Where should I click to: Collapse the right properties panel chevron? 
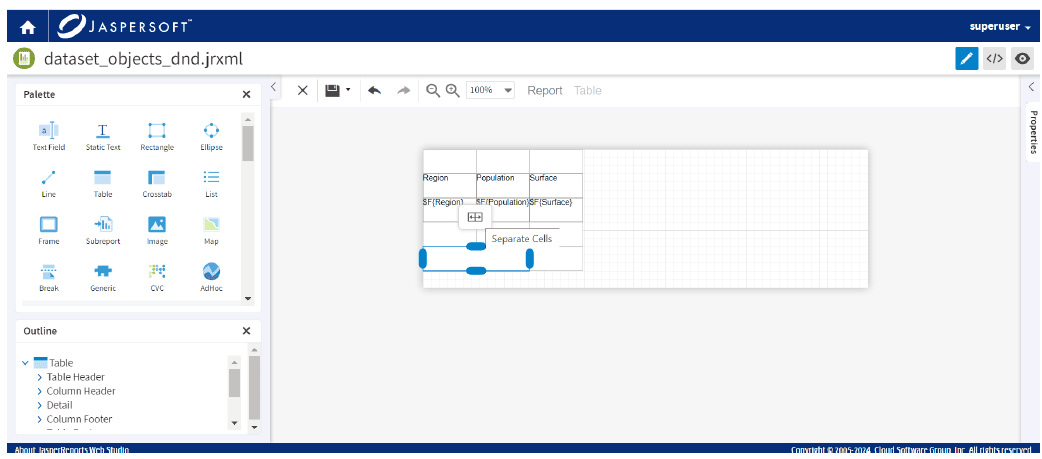pyautogui.click(x=1032, y=86)
